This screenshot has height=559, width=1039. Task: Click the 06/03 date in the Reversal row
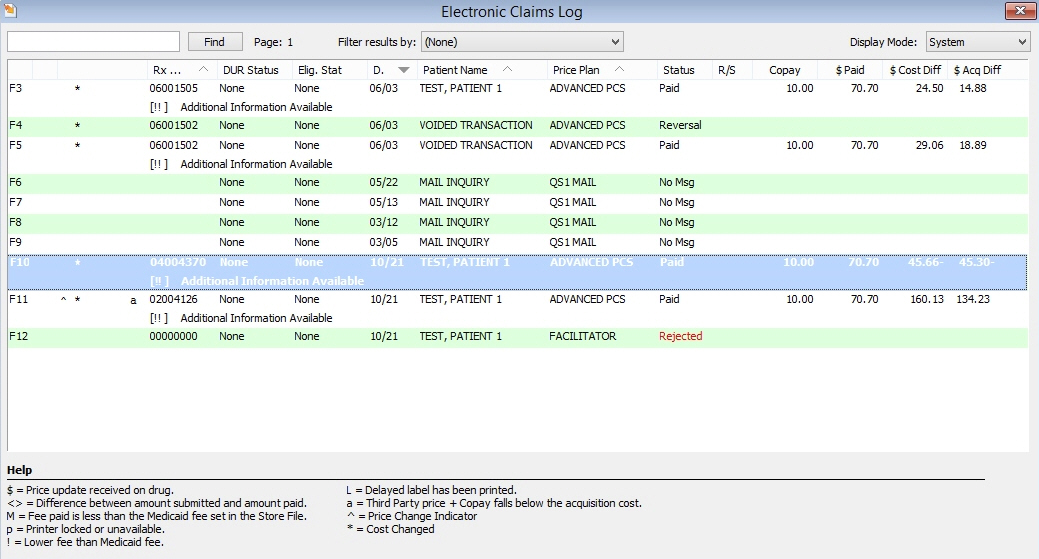pyautogui.click(x=384, y=125)
